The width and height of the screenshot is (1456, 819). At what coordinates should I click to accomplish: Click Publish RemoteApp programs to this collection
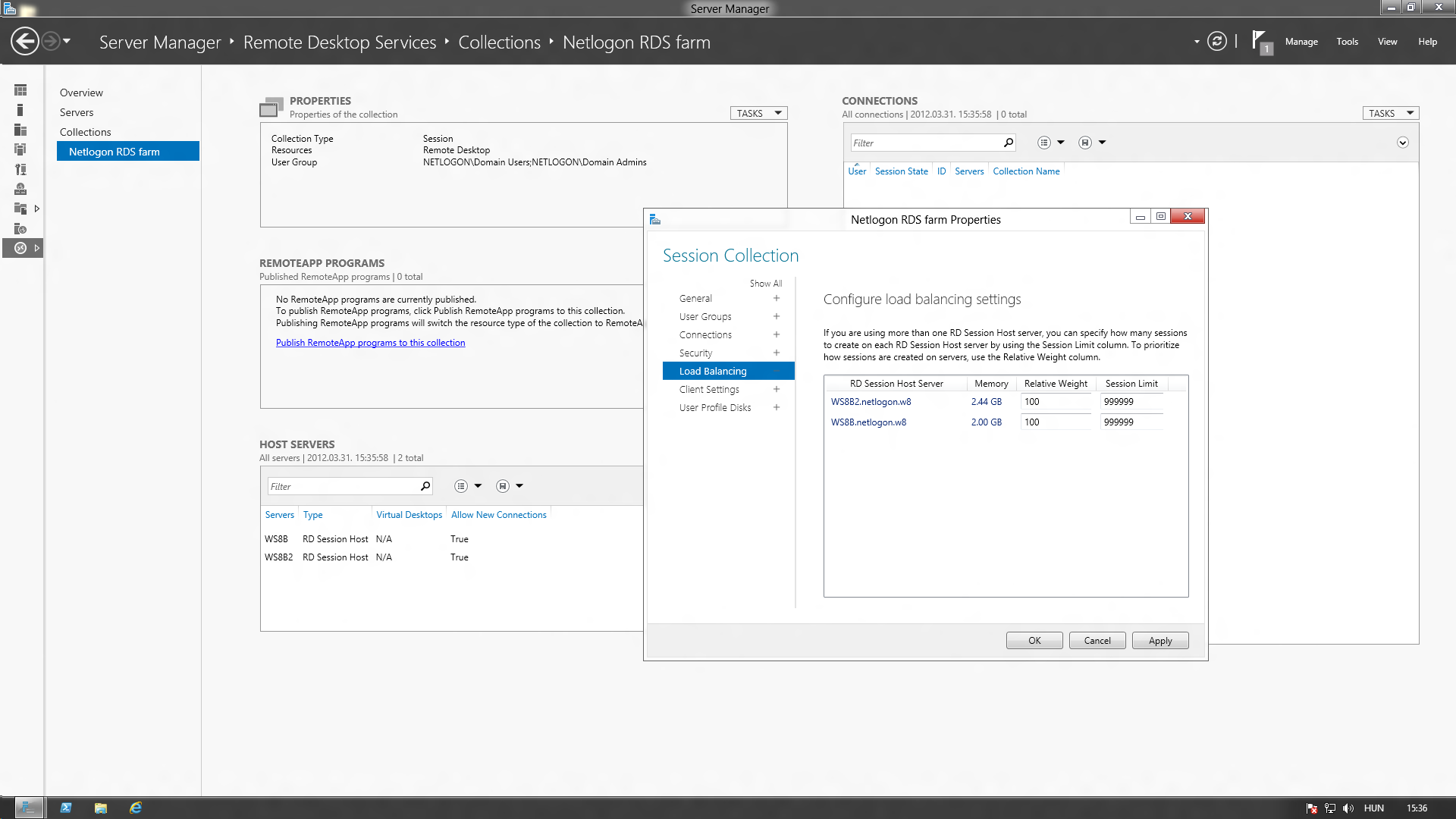[370, 343]
